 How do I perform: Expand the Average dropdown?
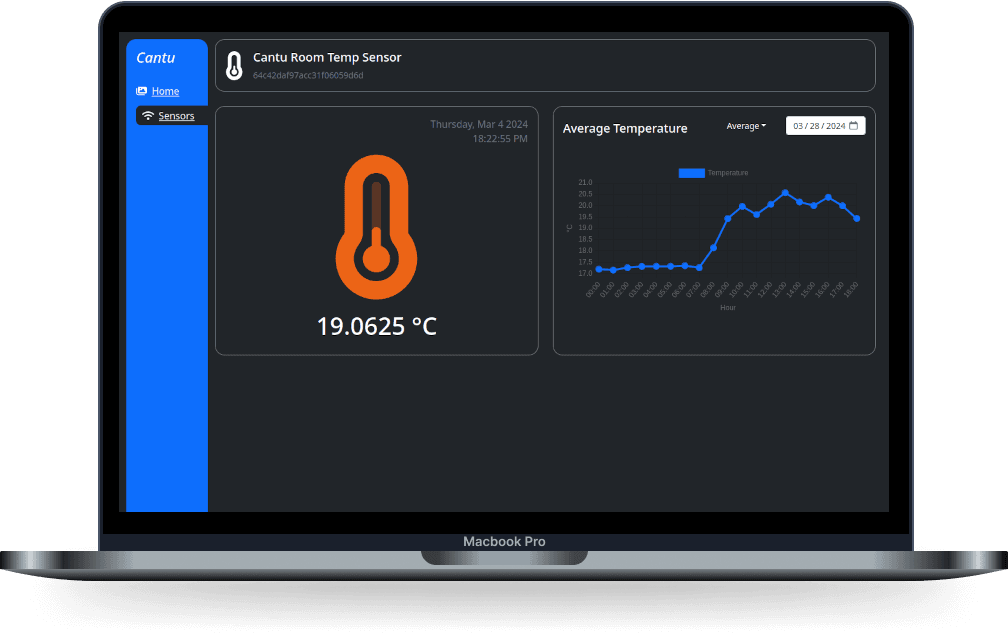(x=745, y=126)
